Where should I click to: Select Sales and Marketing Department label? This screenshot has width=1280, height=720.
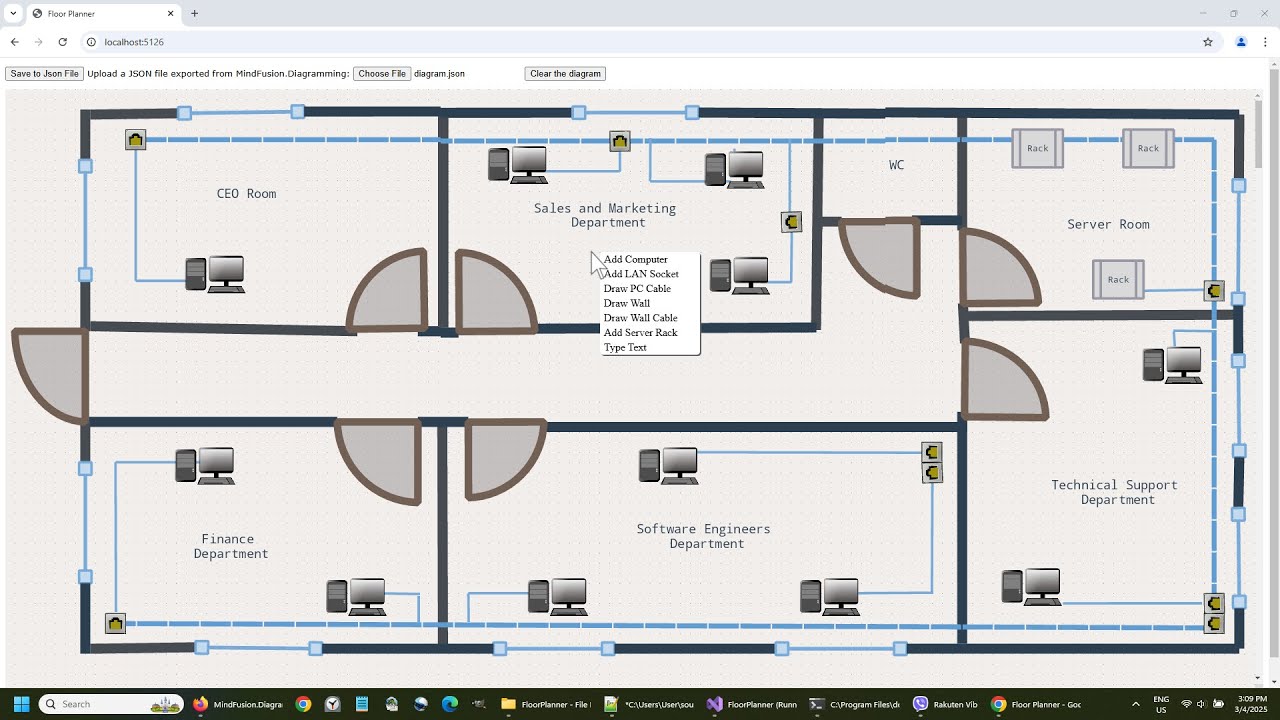tap(605, 215)
